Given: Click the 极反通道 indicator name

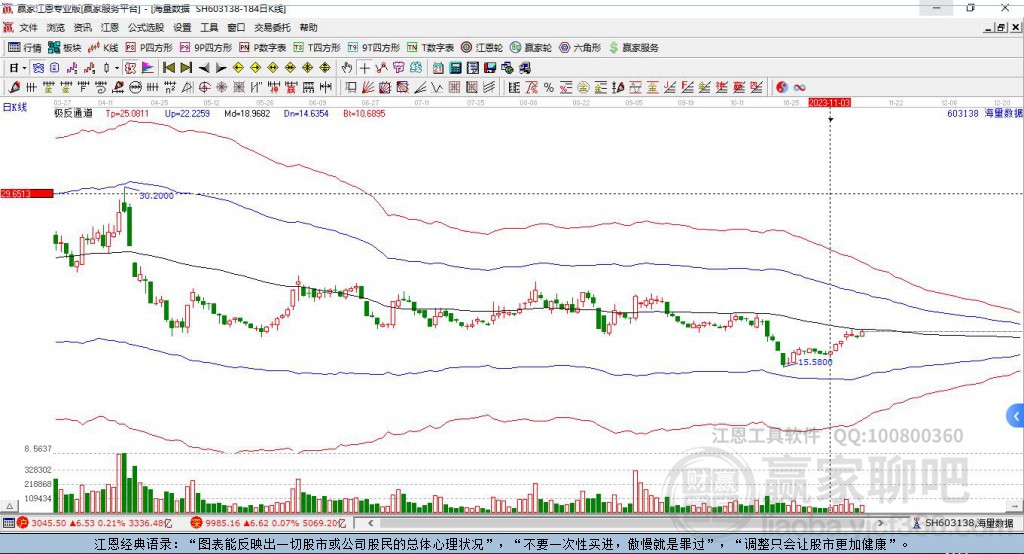Looking at the screenshot, I should 73,113.
